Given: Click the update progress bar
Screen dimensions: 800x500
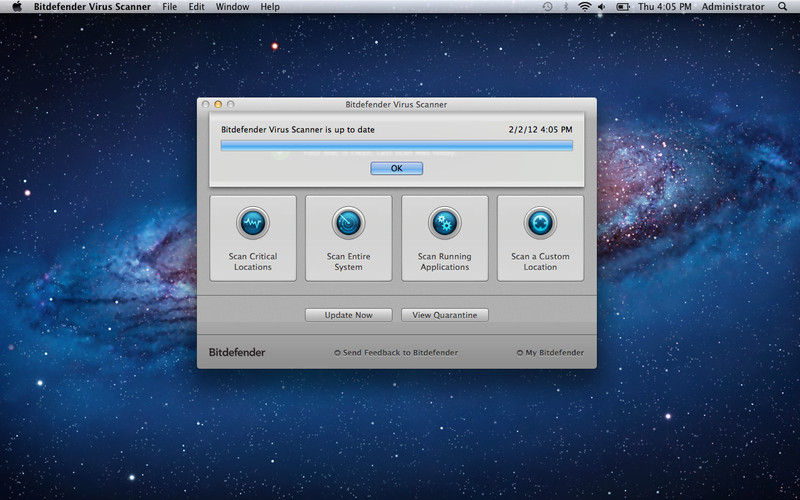Looking at the screenshot, I should pyautogui.click(x=396, y=146).
